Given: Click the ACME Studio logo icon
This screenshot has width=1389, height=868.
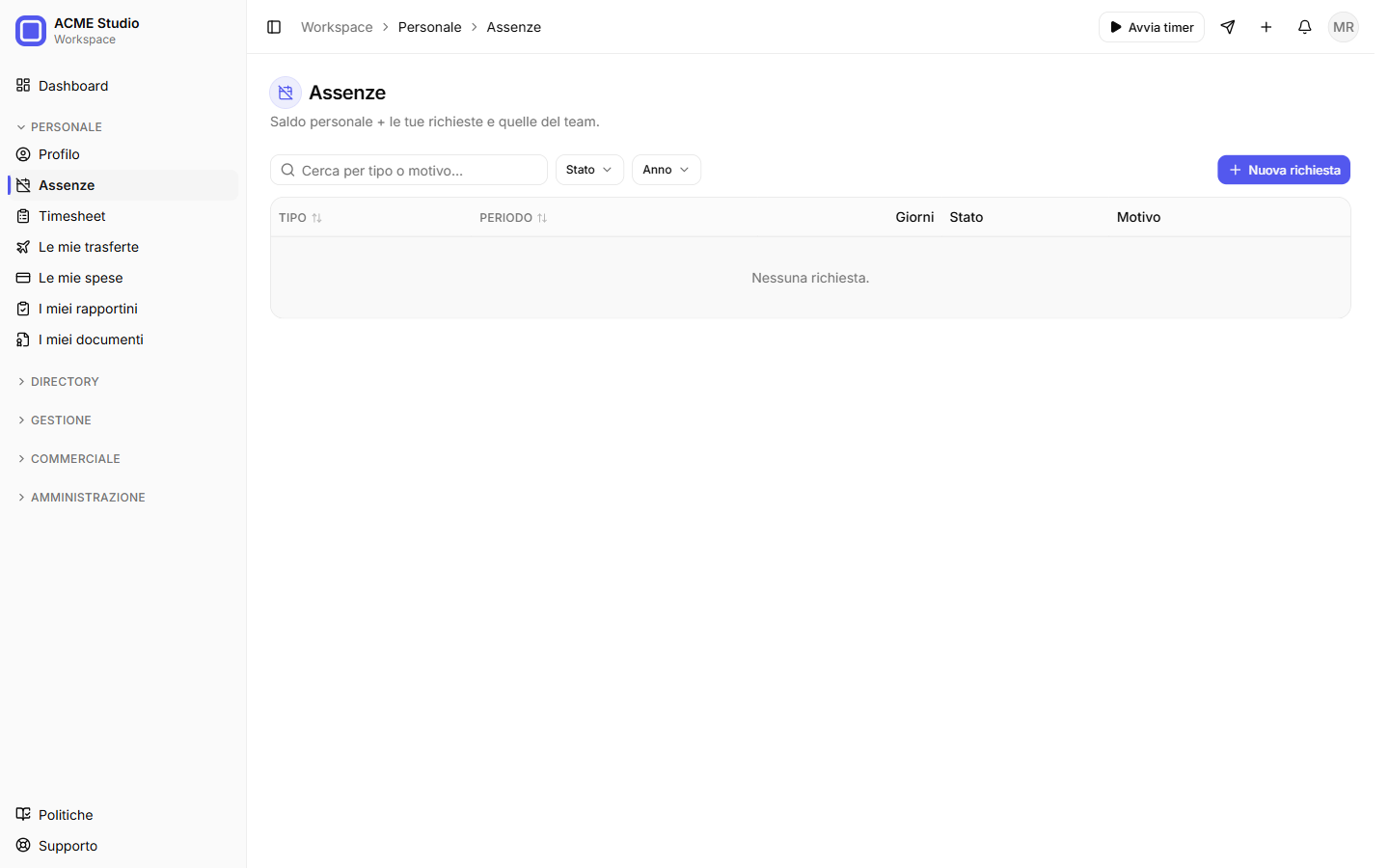Looking at the screenshot, I should coord(31,31).
